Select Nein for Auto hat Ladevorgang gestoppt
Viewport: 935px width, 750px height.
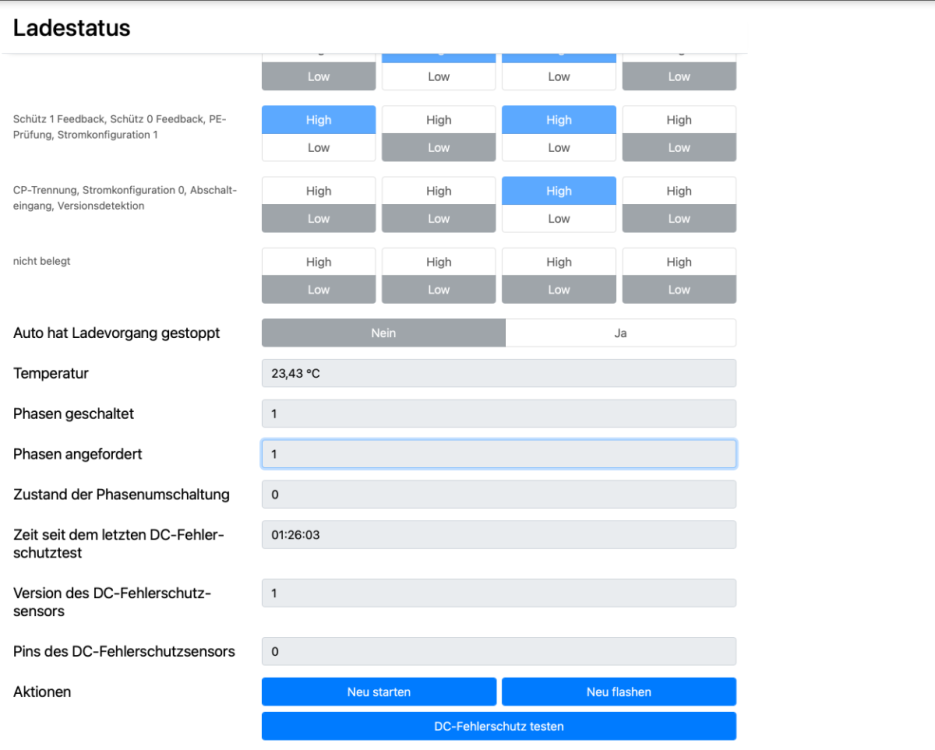(x=383, y=333)
